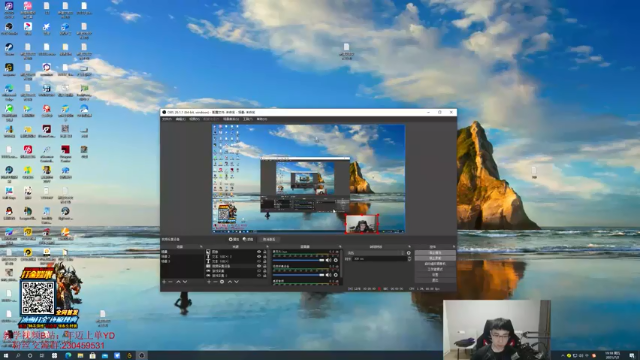This screenshot has width=640, height=360.
Task: Remove the selected scene with minus icon
Action: [x=171, y=282]
